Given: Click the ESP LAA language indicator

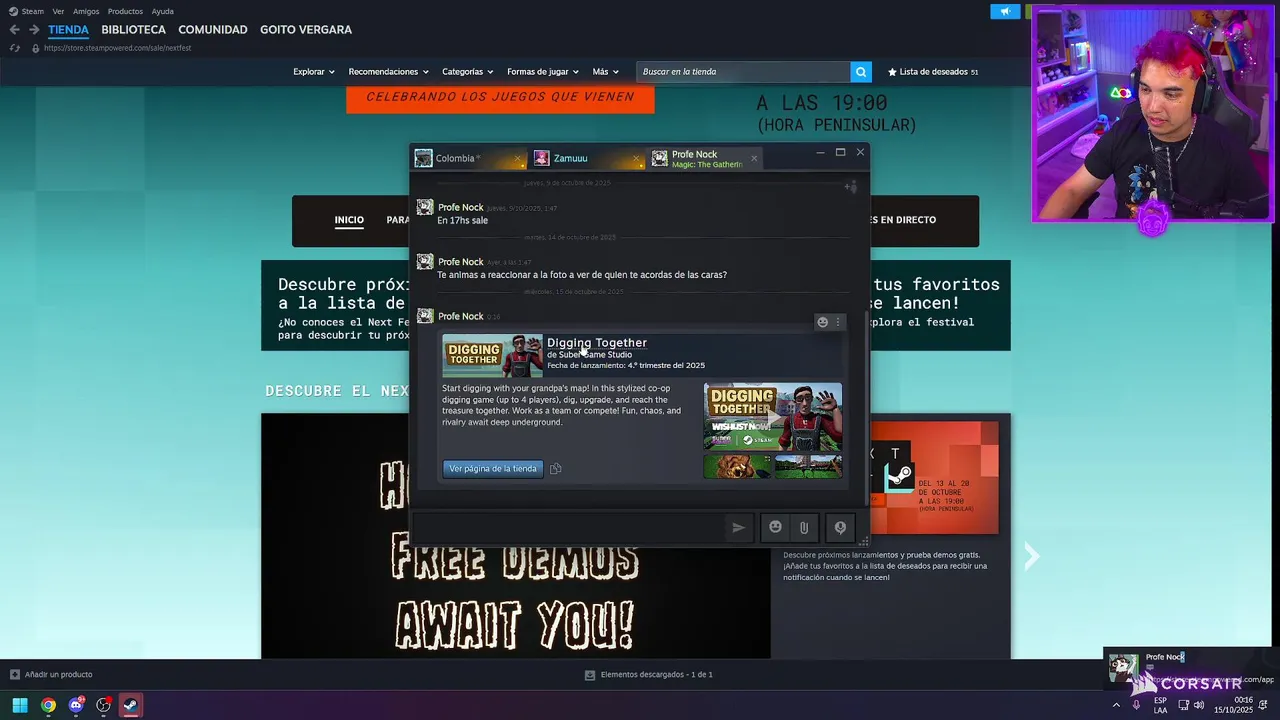Looking at the screenshot, I should (1160, 705).
